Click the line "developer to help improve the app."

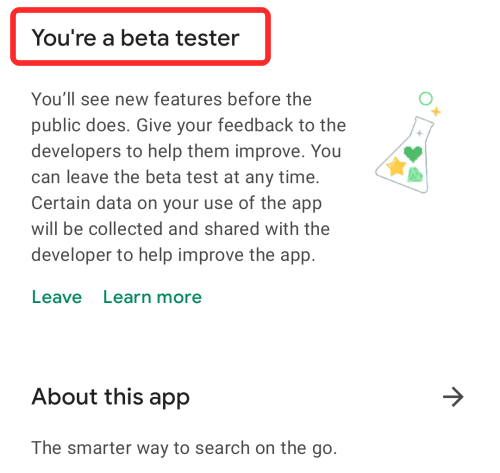173,255
